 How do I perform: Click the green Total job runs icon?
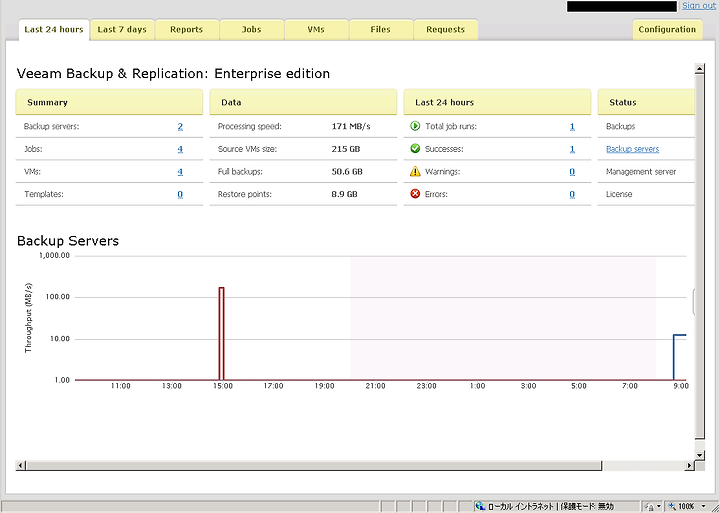click(x=415, y=126)
